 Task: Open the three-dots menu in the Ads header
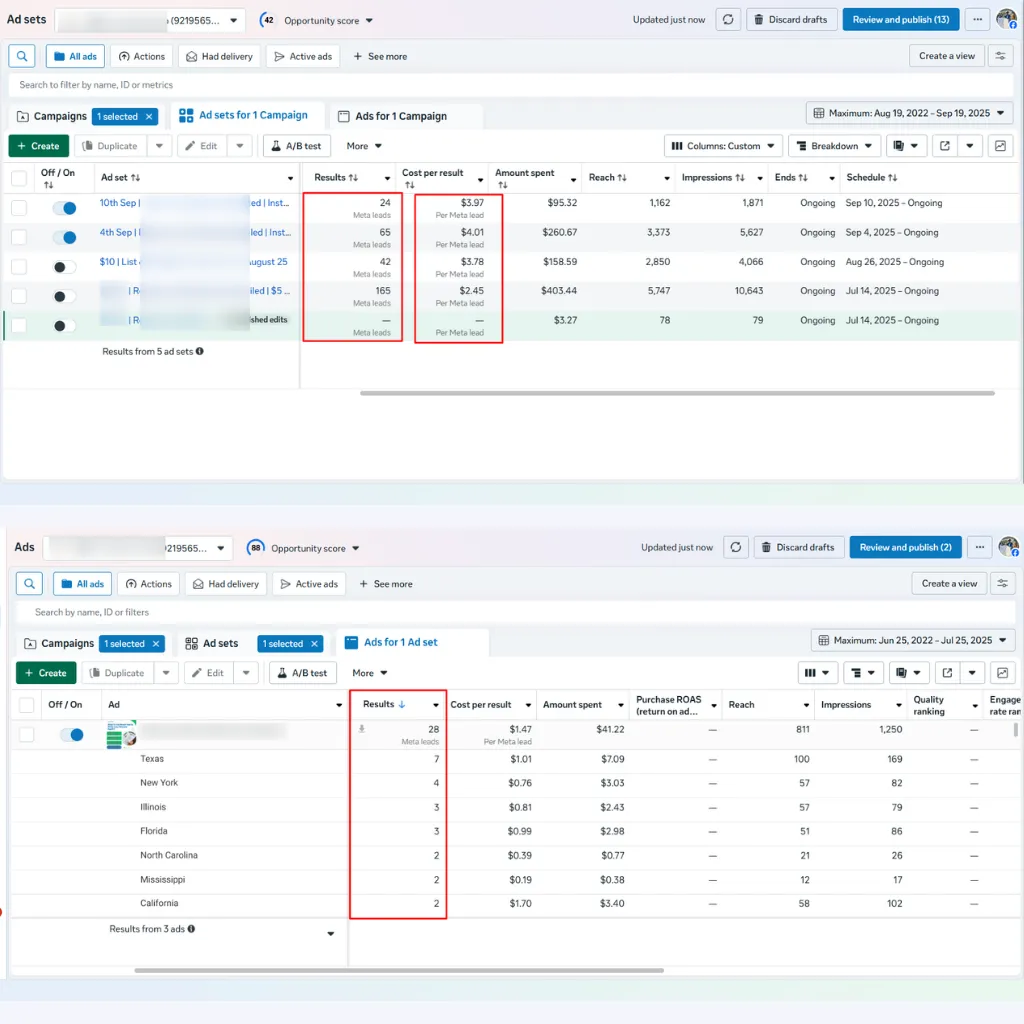pyautogui.click(x=980, y=547)
